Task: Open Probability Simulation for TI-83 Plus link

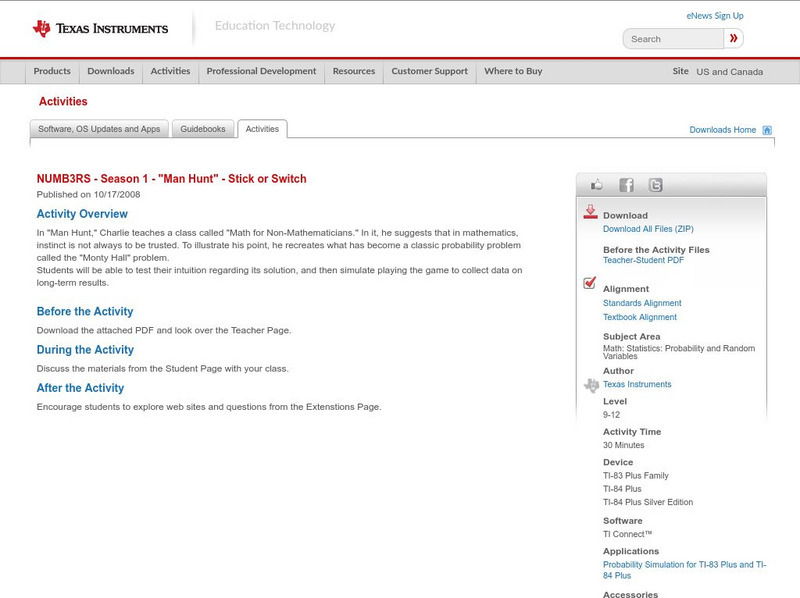Action: [x=684, y=570]
